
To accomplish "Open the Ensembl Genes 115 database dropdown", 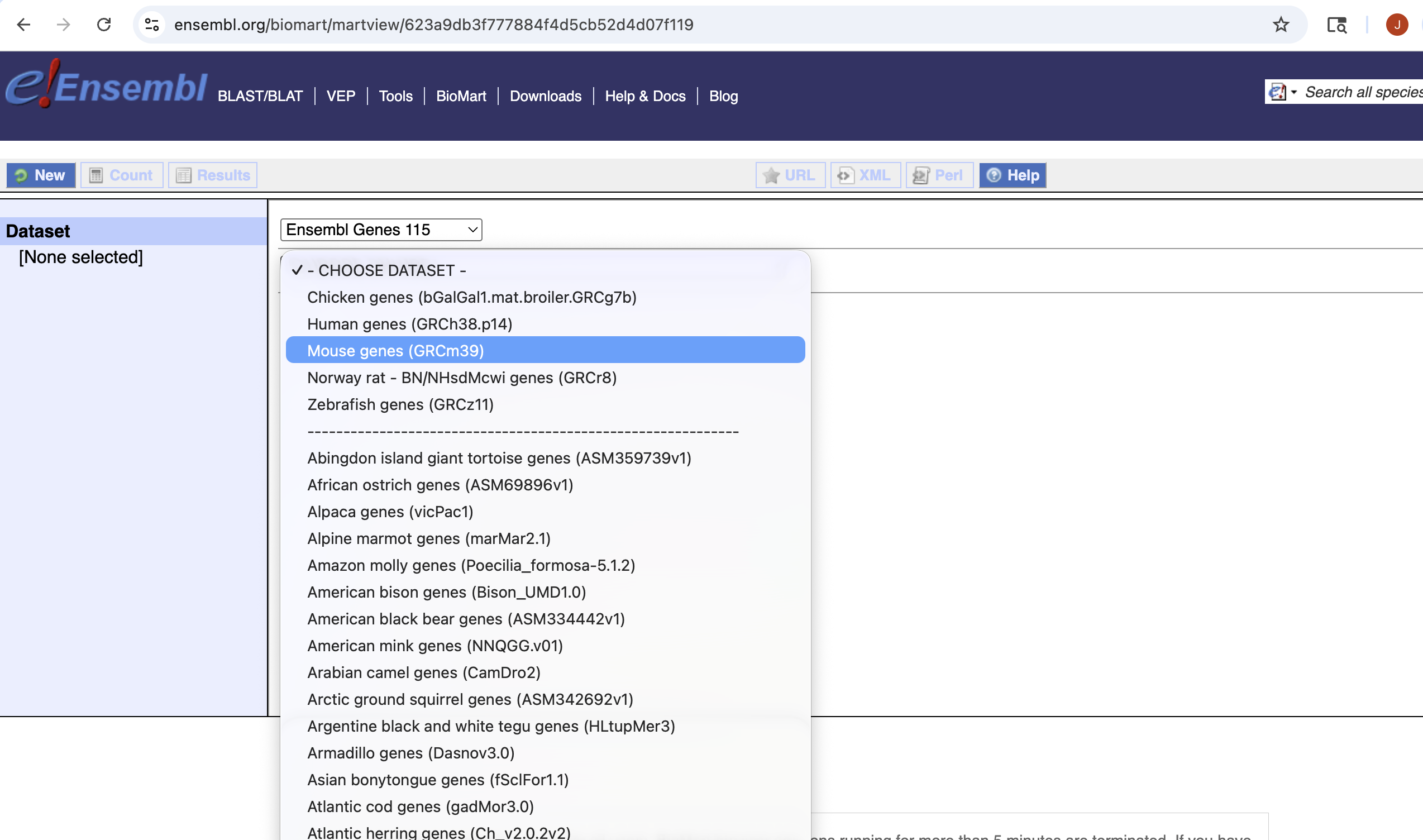I will [x=381, y=229].
